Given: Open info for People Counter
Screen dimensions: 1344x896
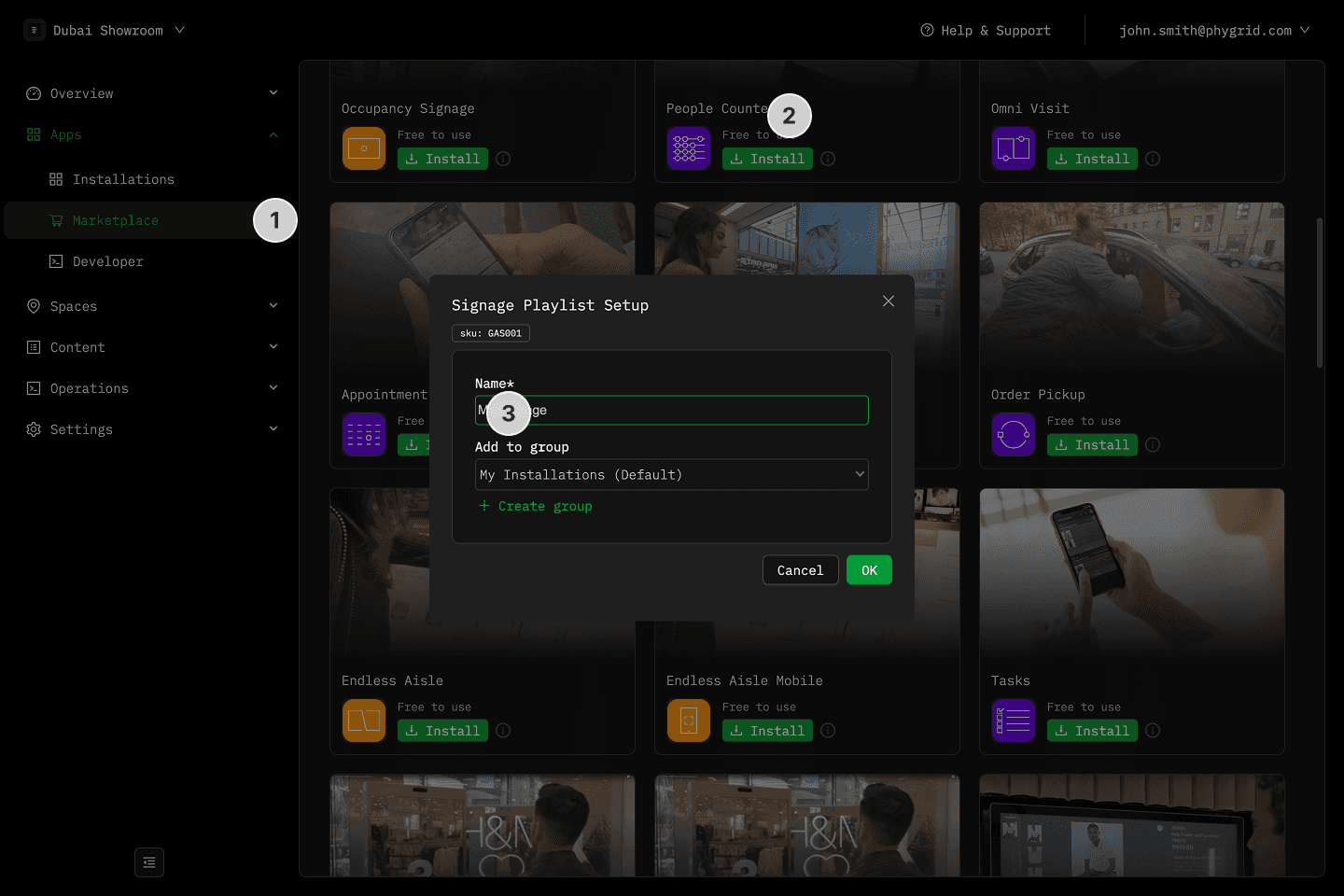Looking at the screenshot, I should 828,159.
